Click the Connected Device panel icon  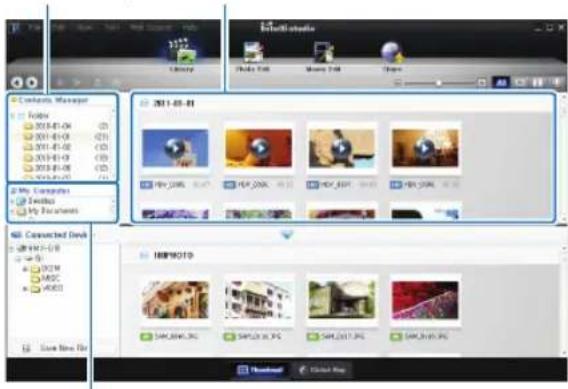tap(16, 235)
